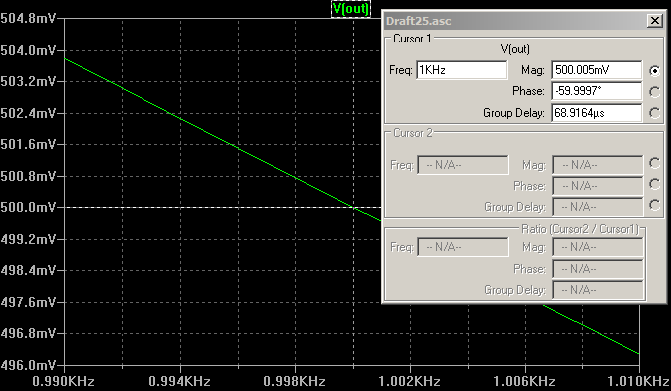Image resolution: width=671 pixels, height=391 pixels.
Task: Click the Ratio Freq N/A field
Action: click(463, 247)
